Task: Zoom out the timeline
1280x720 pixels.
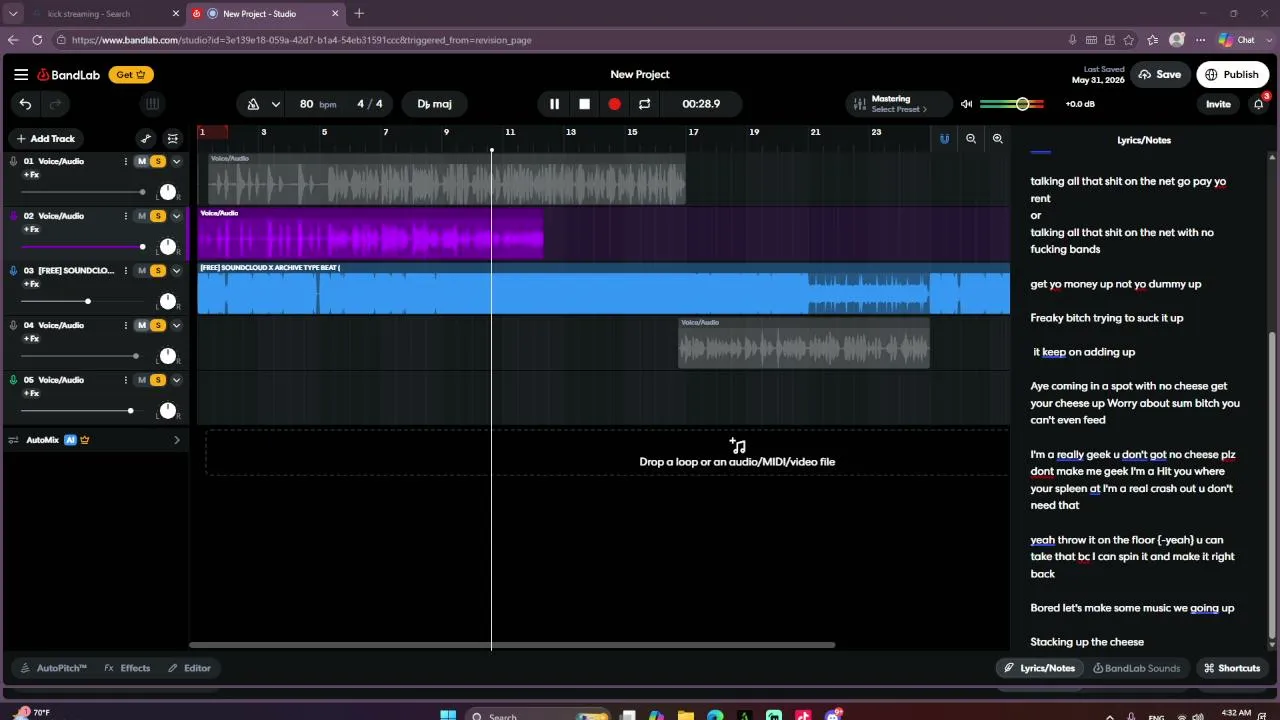Action: click(x=971, y=139)
